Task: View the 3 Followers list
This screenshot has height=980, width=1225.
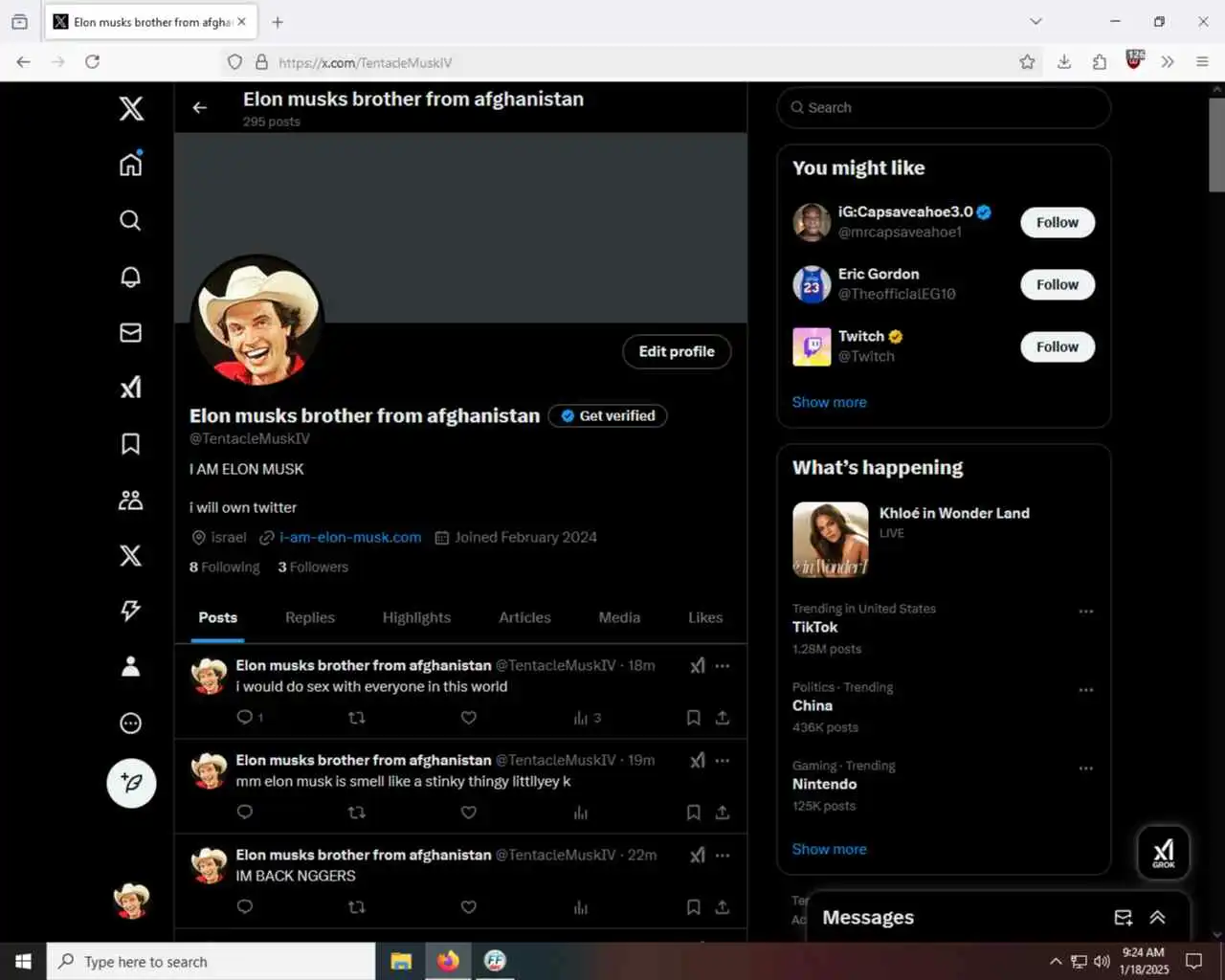Action: click(313, 567)
